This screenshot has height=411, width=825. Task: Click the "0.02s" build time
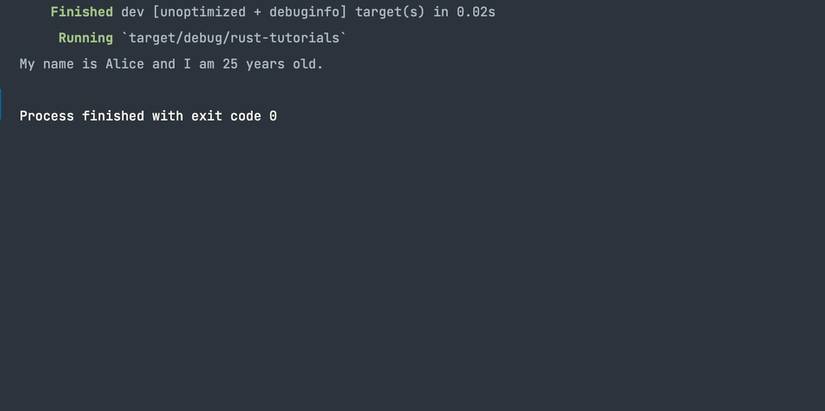point(476,12)
